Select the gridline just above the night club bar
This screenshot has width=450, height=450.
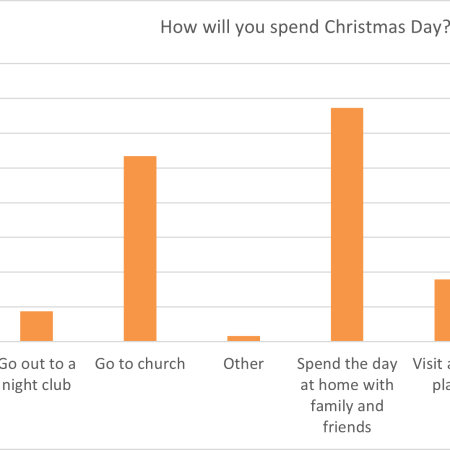point(225,307)
